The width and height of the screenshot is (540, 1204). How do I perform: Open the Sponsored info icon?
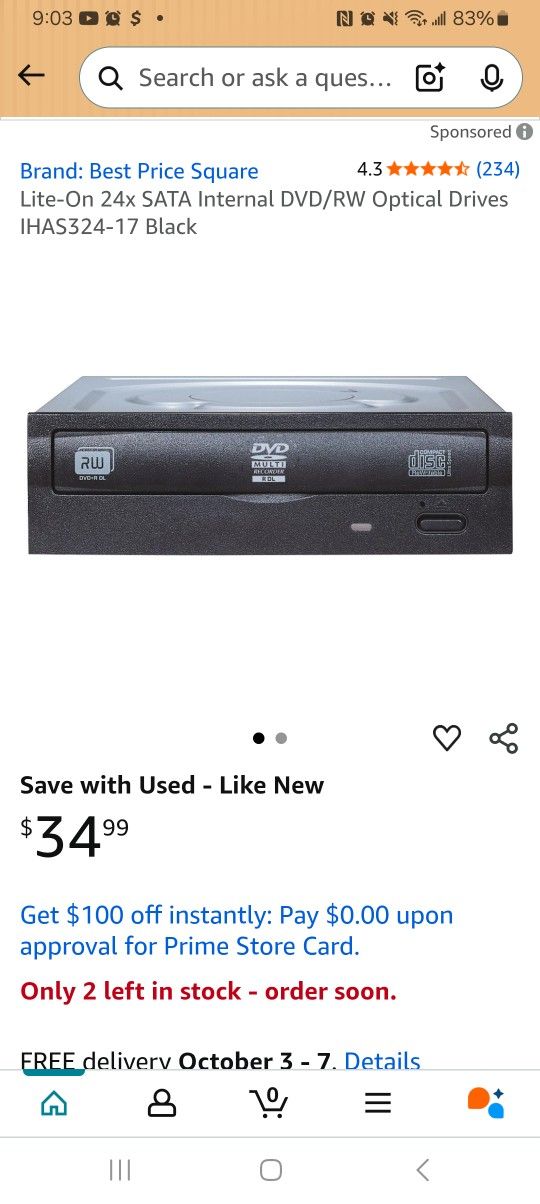(525, 132)
